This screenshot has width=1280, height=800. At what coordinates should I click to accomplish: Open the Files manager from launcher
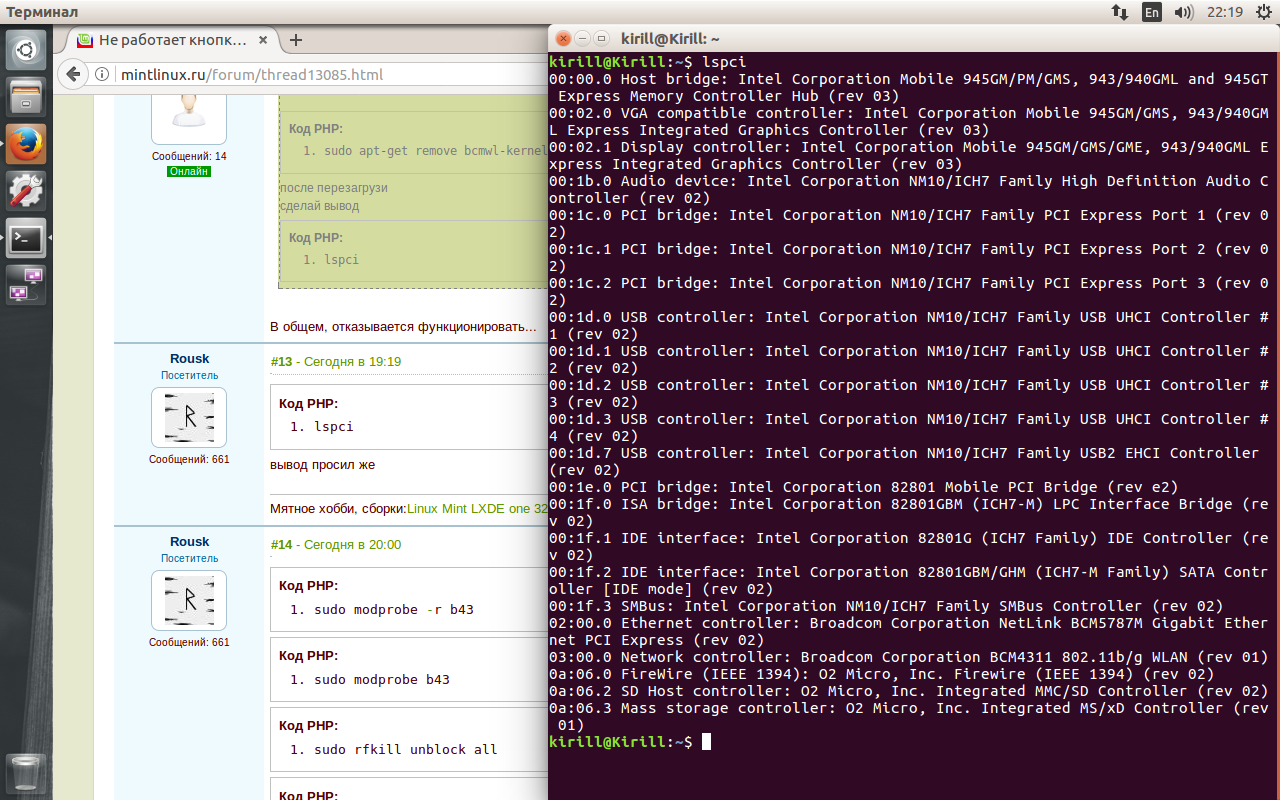point(26,97)
